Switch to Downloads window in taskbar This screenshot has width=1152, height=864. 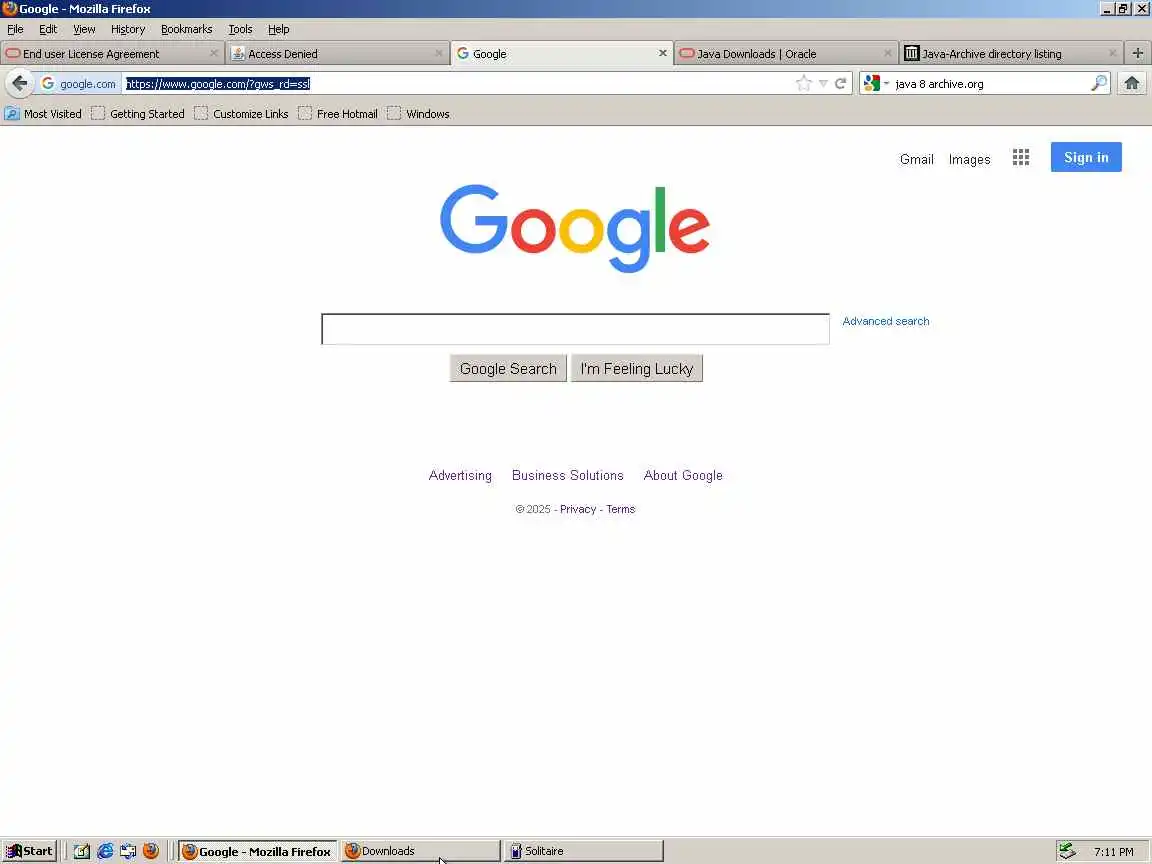click(420, 851)
